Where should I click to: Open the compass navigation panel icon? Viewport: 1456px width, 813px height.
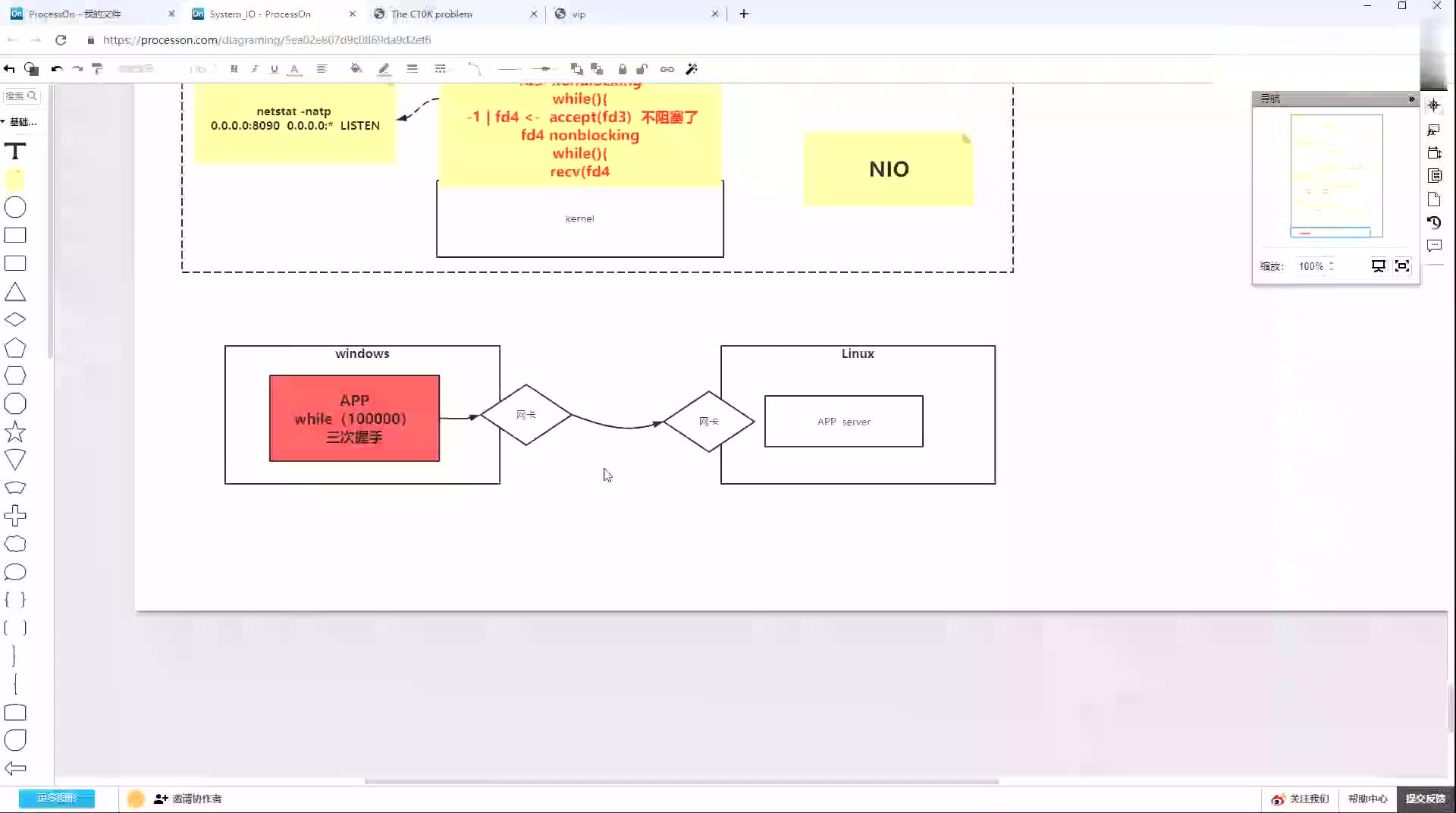pos(1433,105)
